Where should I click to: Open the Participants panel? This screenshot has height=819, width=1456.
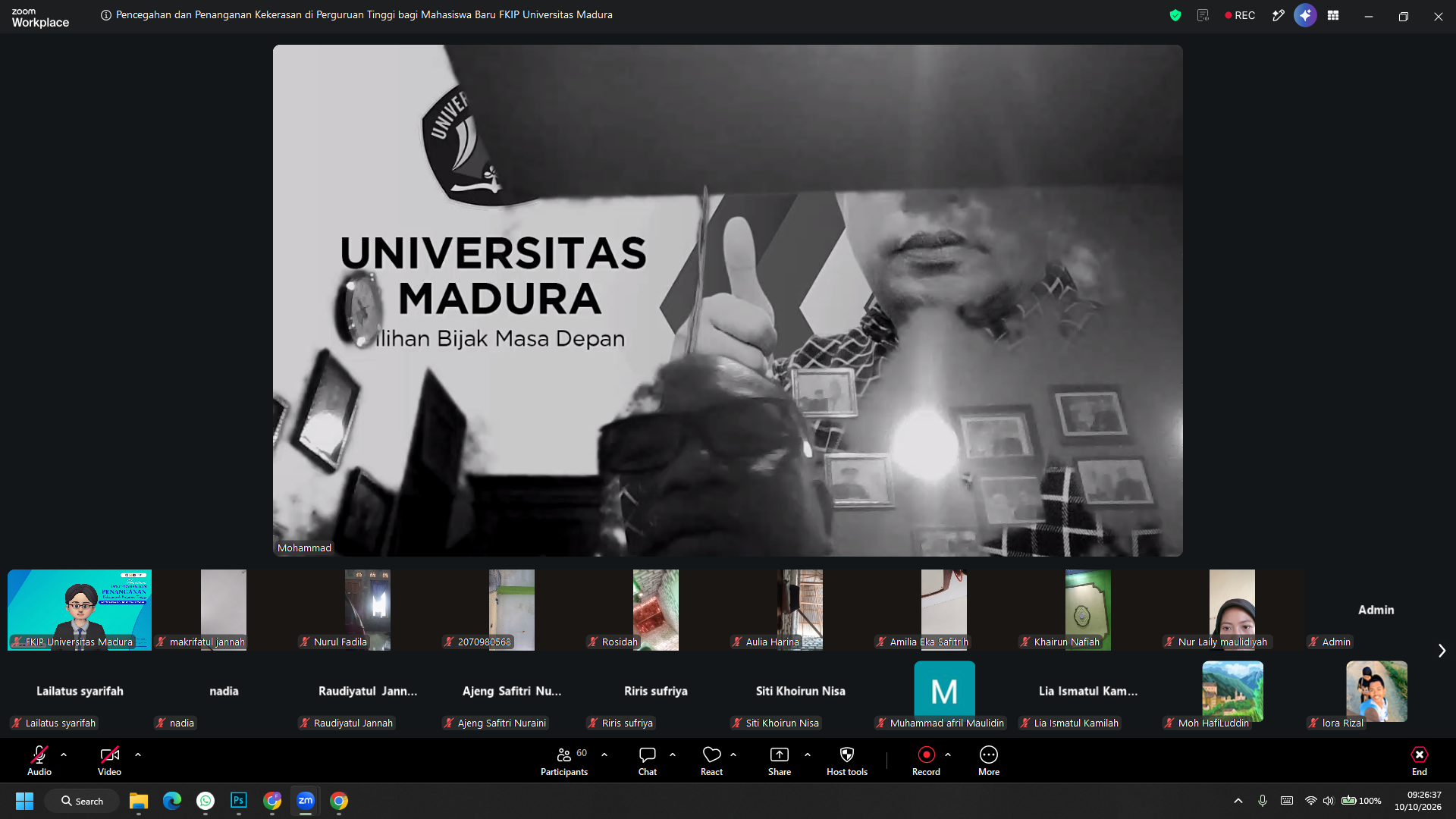coord(564,761)
